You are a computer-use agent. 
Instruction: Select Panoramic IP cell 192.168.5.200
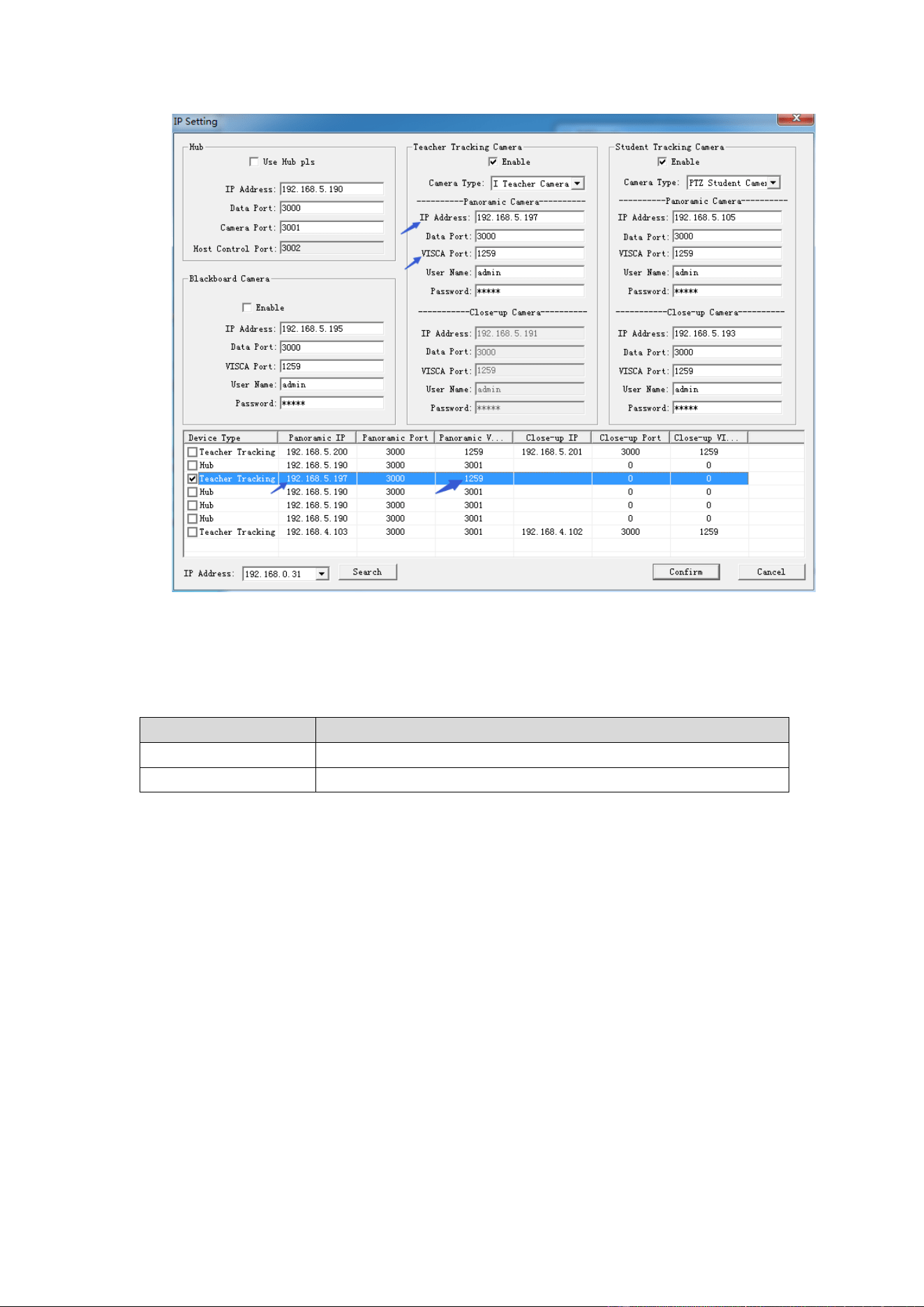[x=317, y=452]
